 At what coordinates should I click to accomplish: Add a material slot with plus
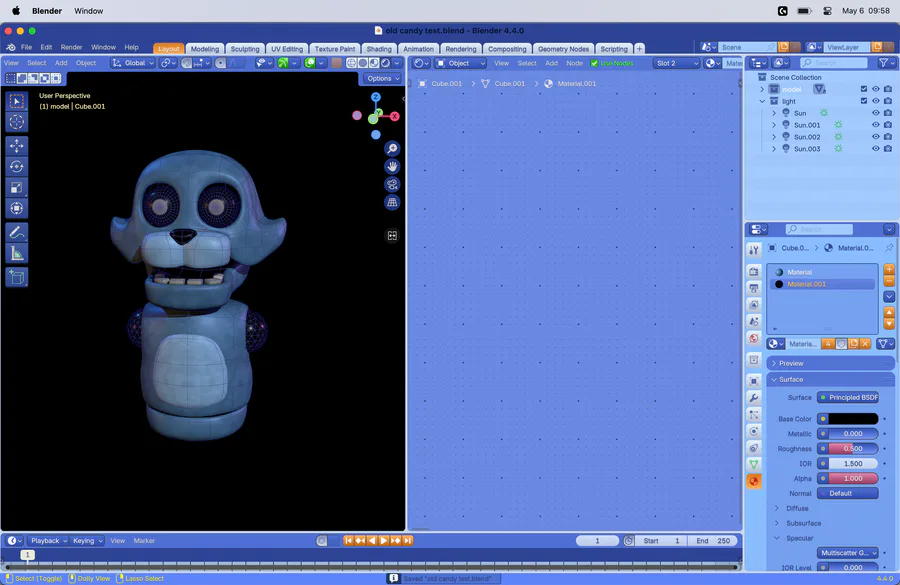click(x=889, y=269)
